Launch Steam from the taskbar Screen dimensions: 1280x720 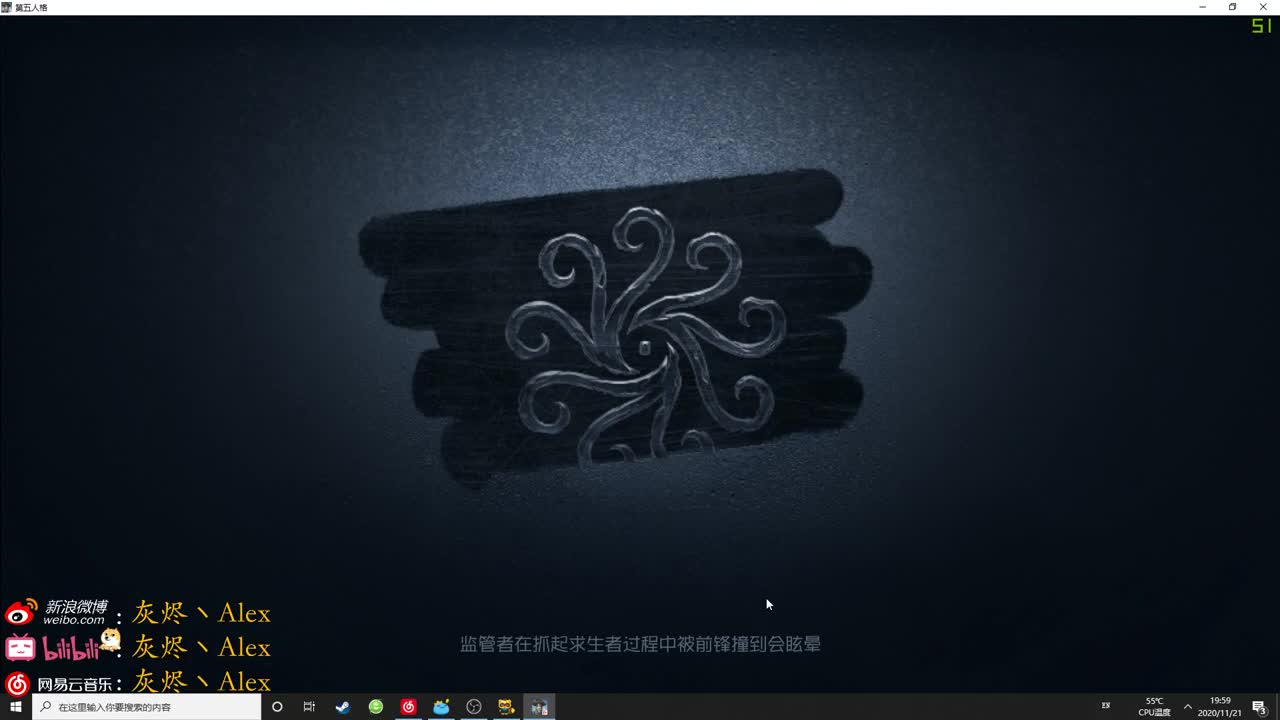tap(342, 706)
